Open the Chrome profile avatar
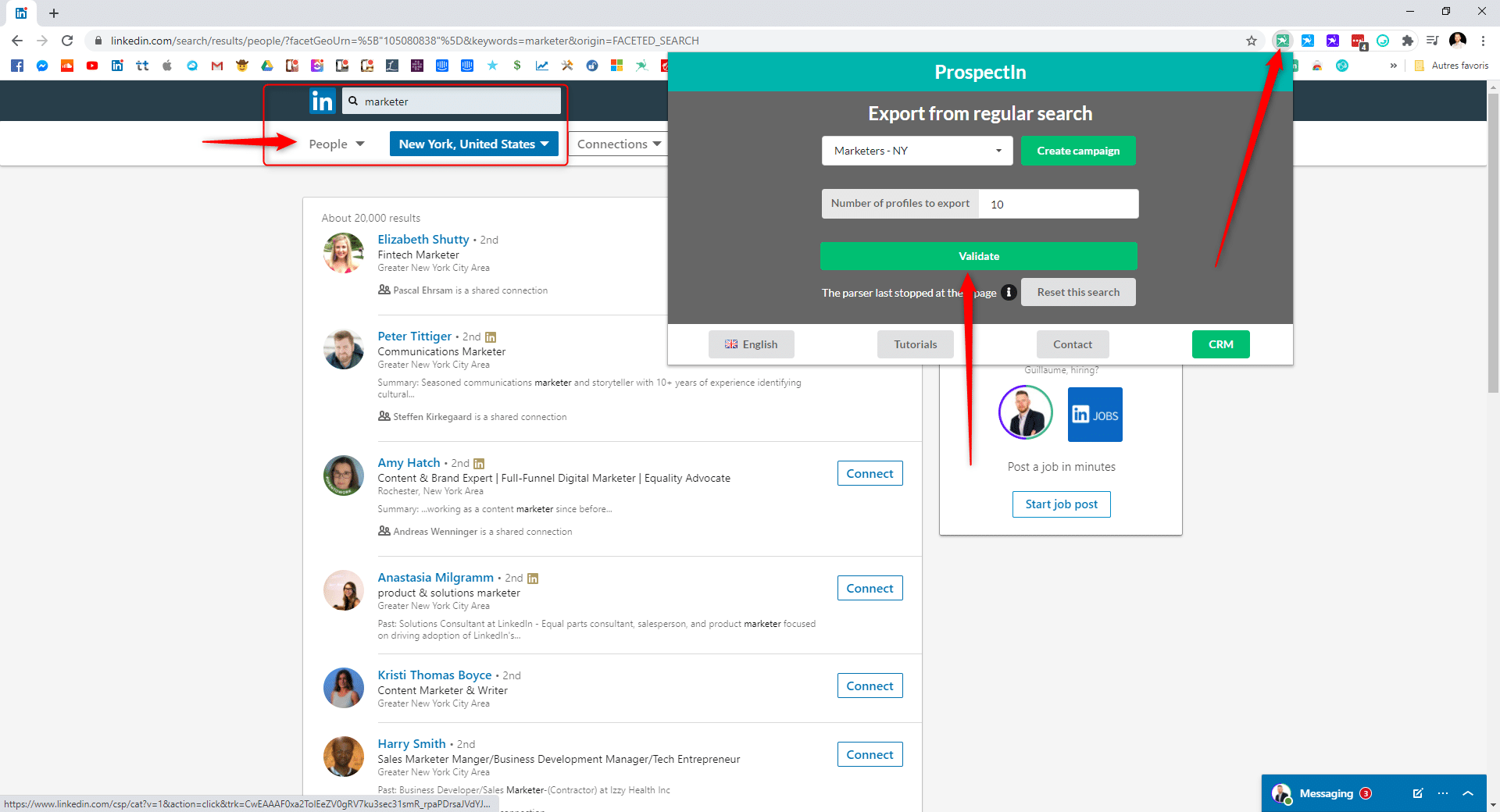This screenshot has width=1500, height=812. pos(1458,41)
